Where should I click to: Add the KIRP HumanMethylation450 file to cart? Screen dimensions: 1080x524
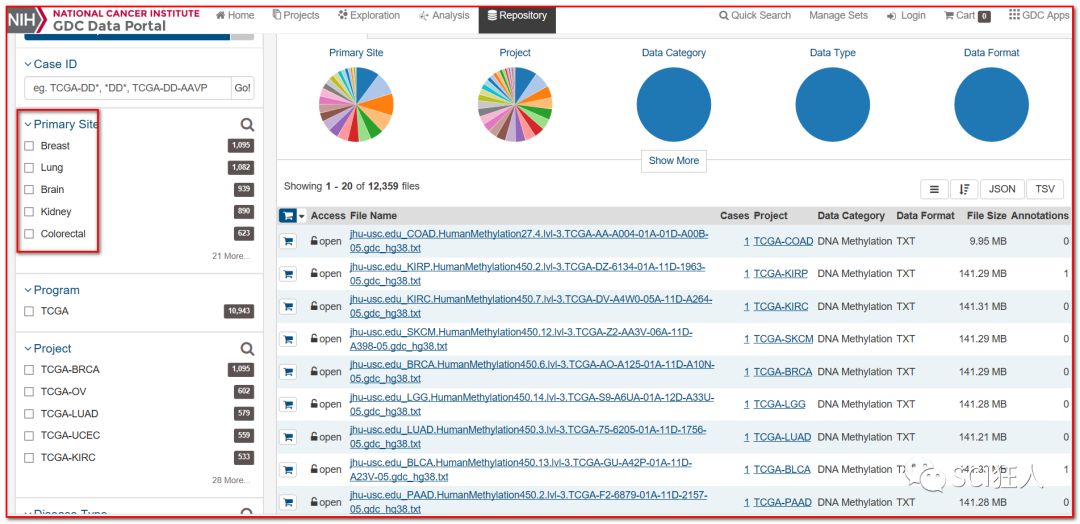(x=288, y=273)
